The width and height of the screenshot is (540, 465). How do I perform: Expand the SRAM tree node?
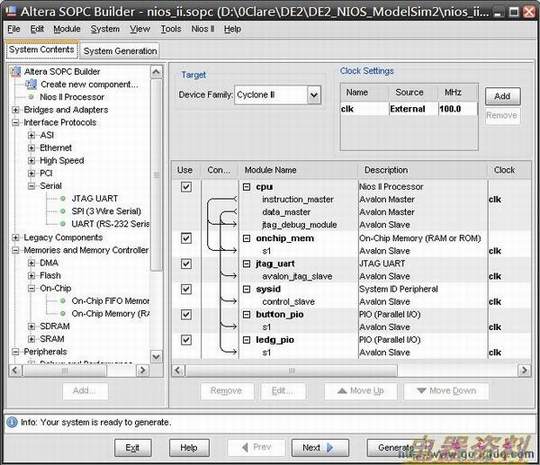pos(31,339)
